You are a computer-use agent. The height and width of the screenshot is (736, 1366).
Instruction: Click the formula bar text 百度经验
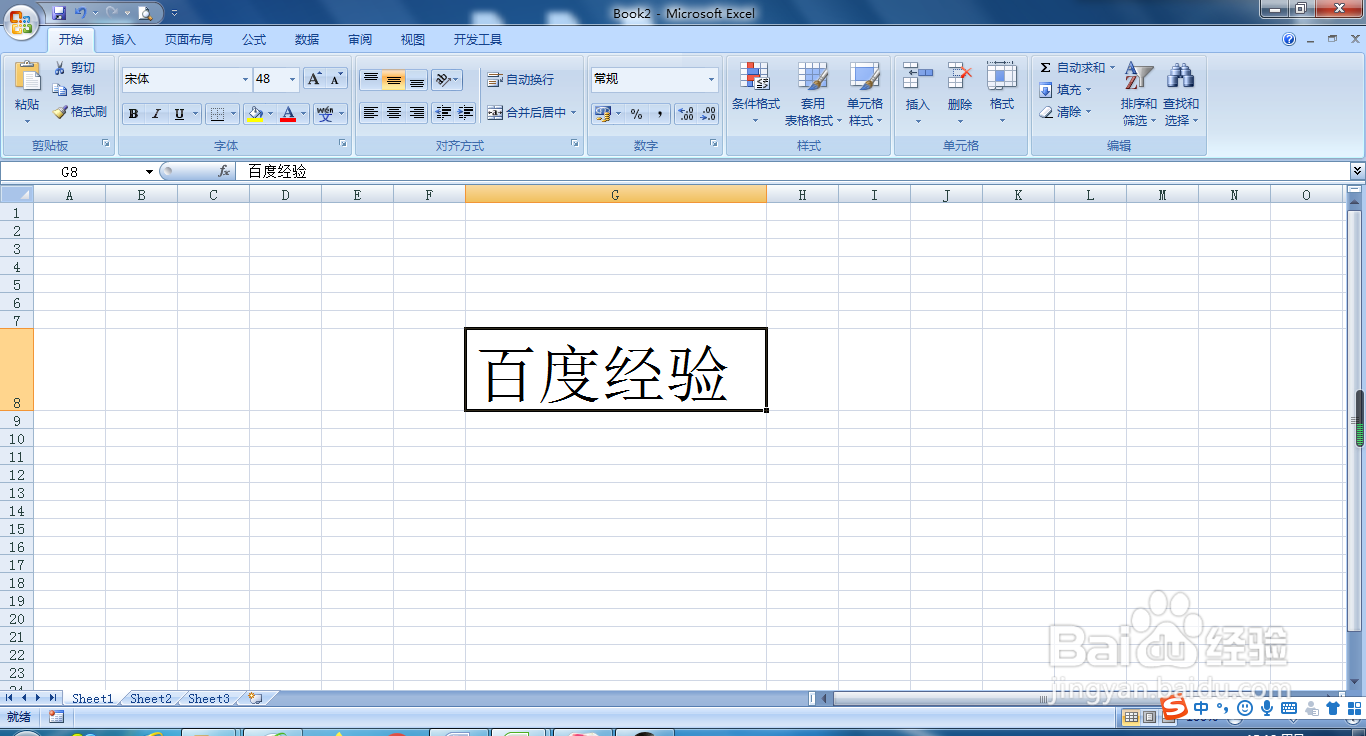(x=277, y=171)
